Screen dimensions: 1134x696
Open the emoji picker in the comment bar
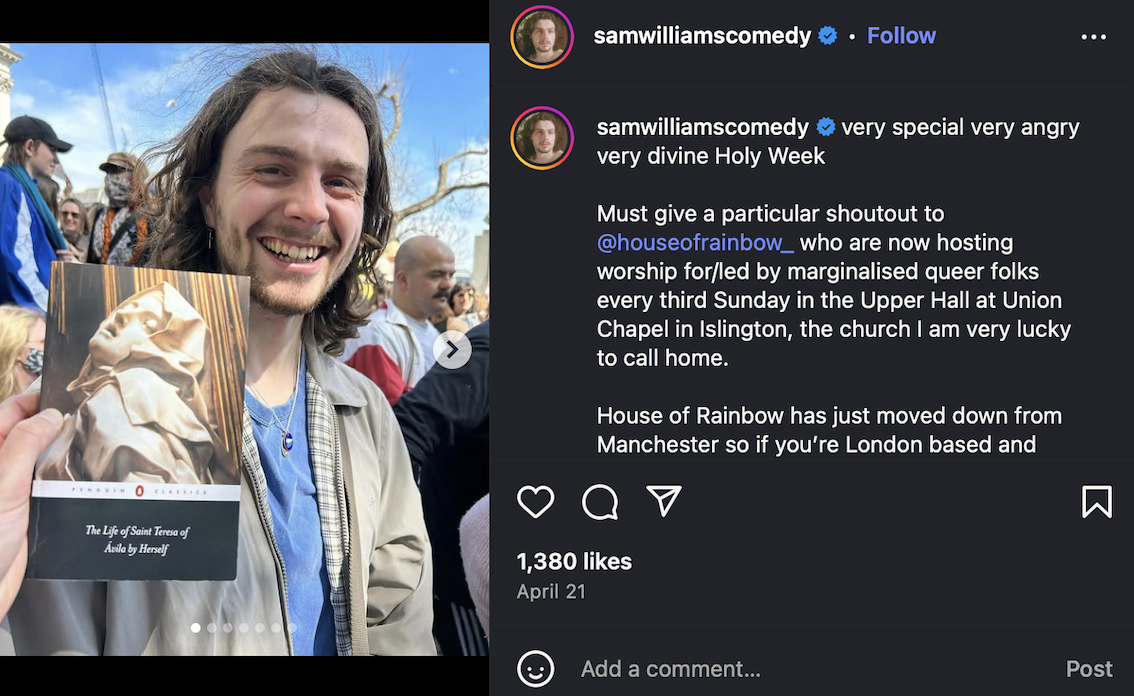click(x=536, y=669)
